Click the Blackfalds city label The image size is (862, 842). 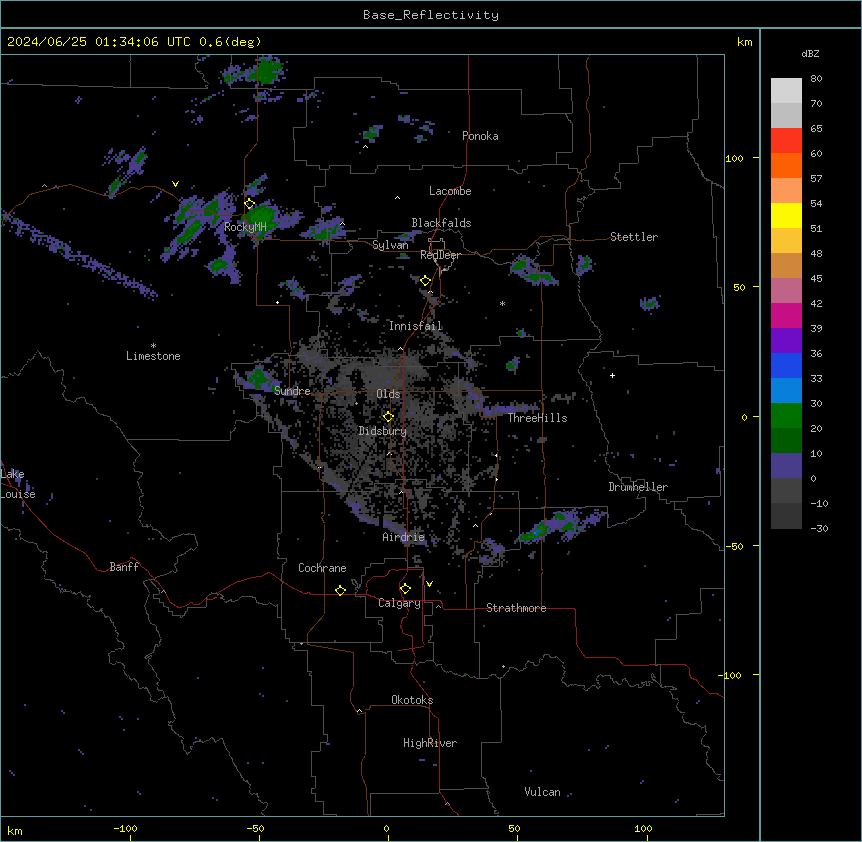coord(441,223)
